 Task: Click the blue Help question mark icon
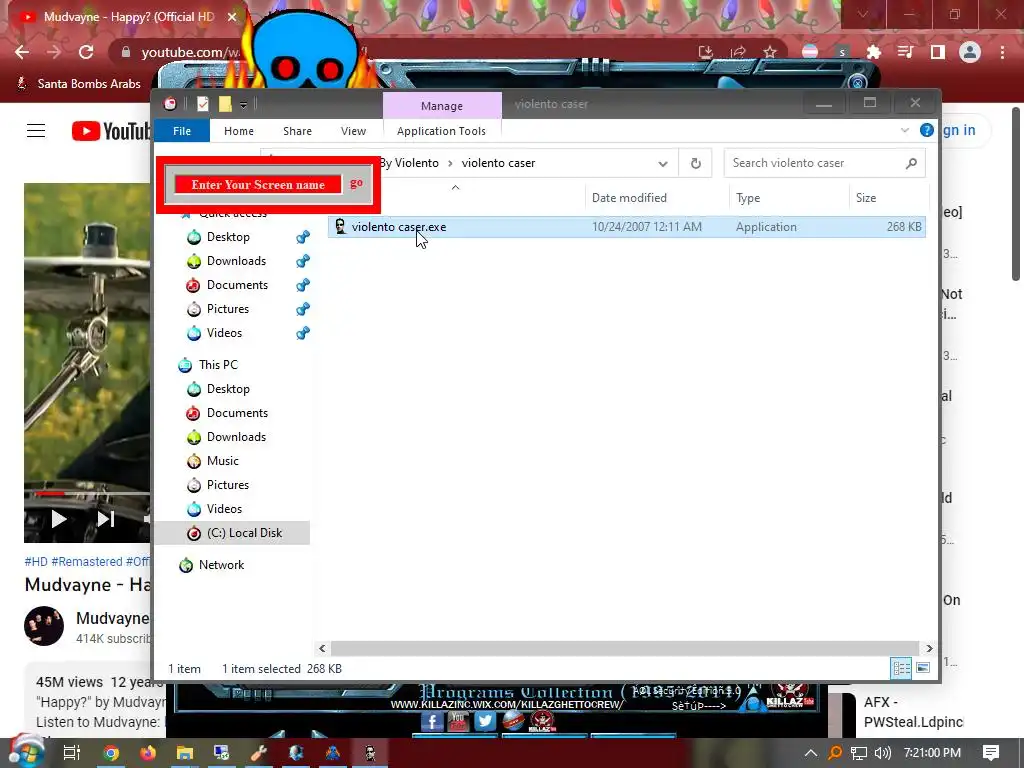point(926,130)
